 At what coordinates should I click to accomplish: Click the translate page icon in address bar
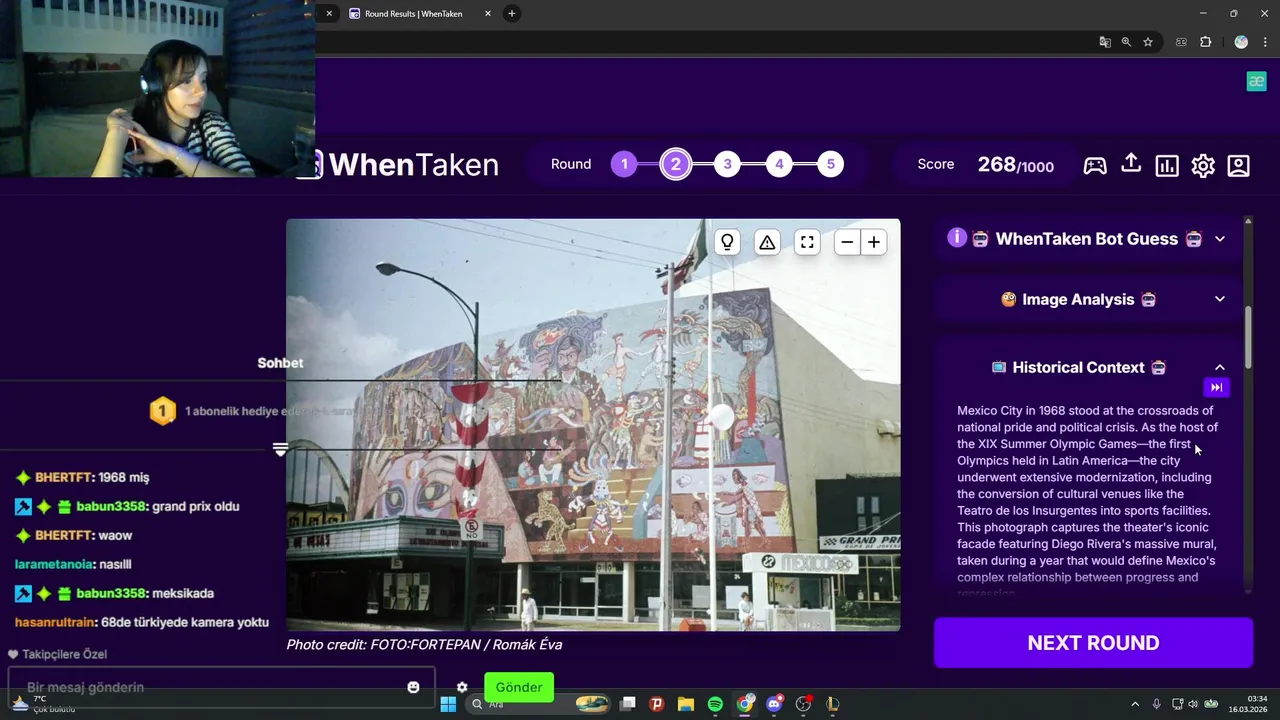[x=1105, y=42]
